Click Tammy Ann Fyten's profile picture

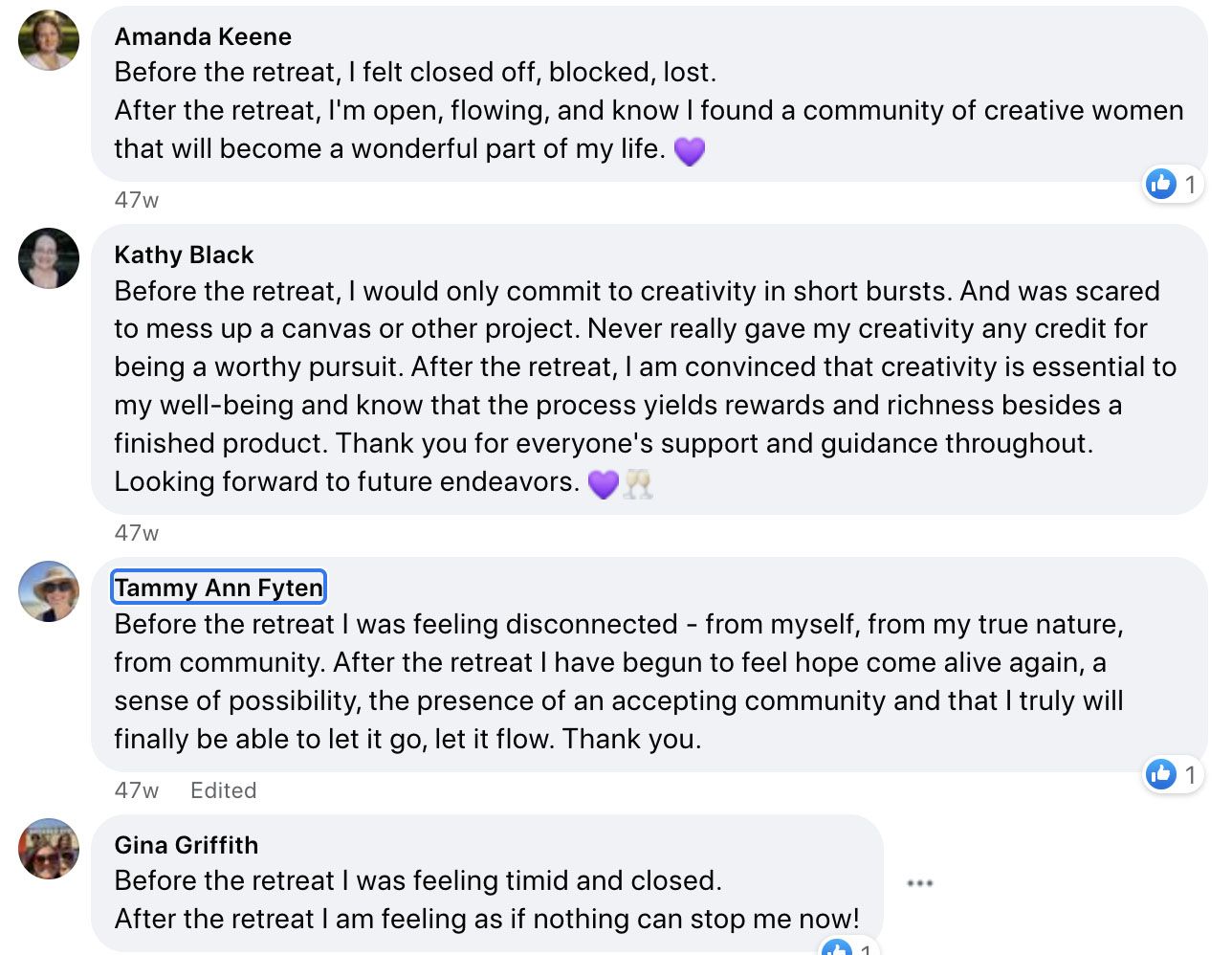click(49, 591)
